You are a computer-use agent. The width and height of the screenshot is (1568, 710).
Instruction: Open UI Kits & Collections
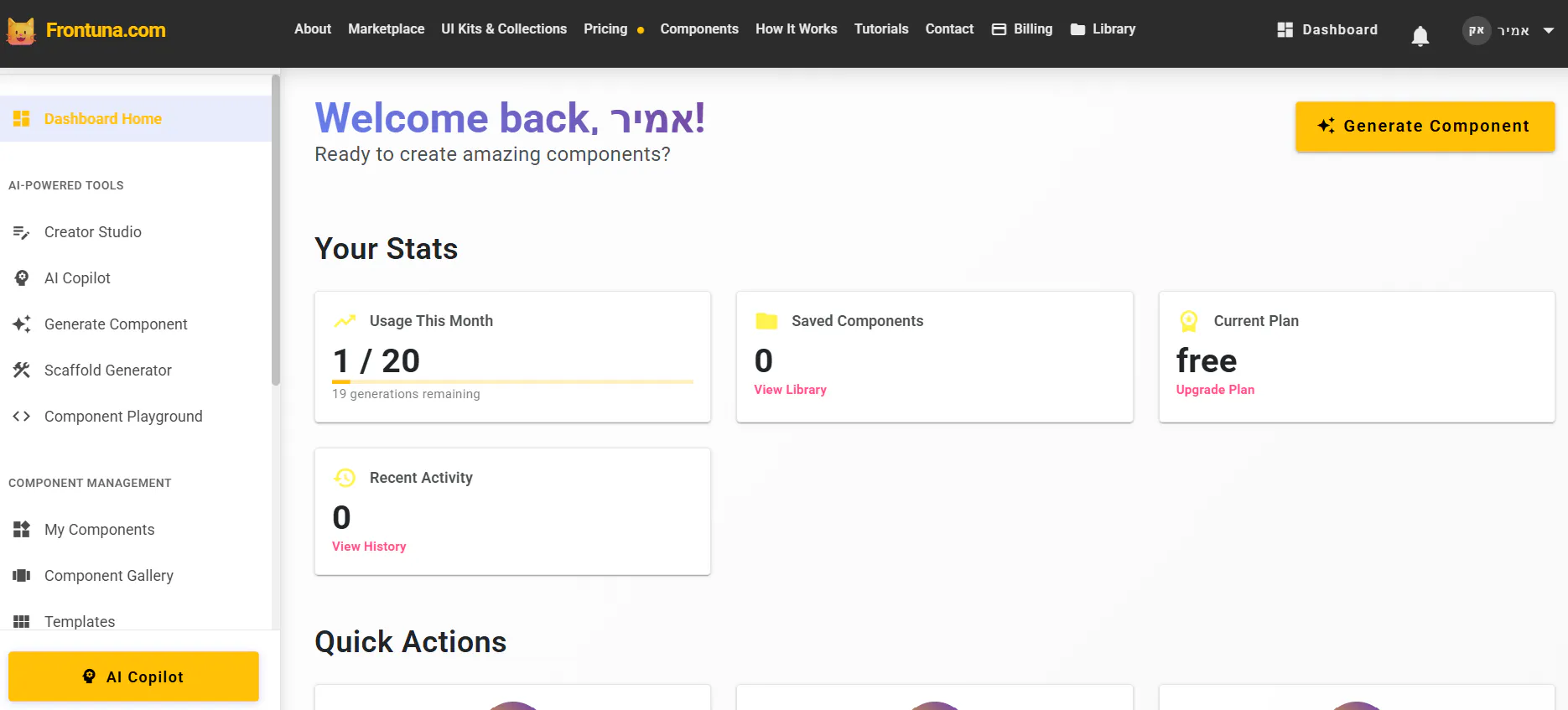504,29
